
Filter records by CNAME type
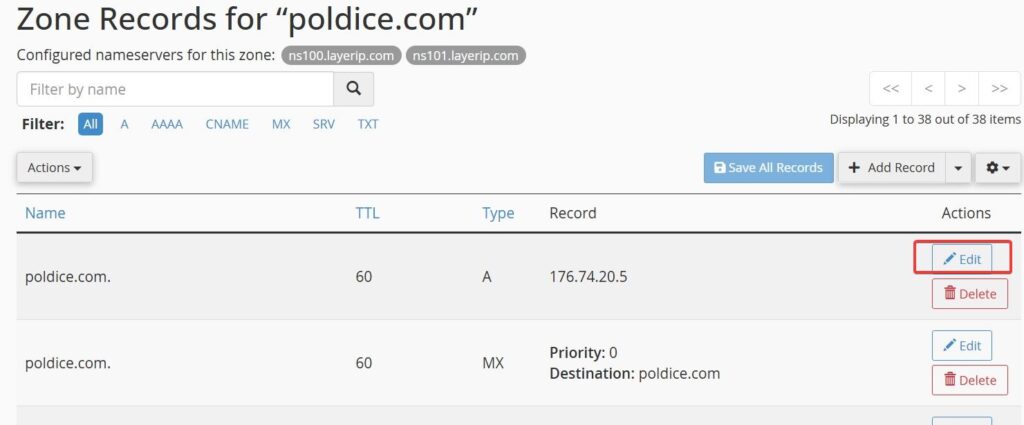pos(227,125)
